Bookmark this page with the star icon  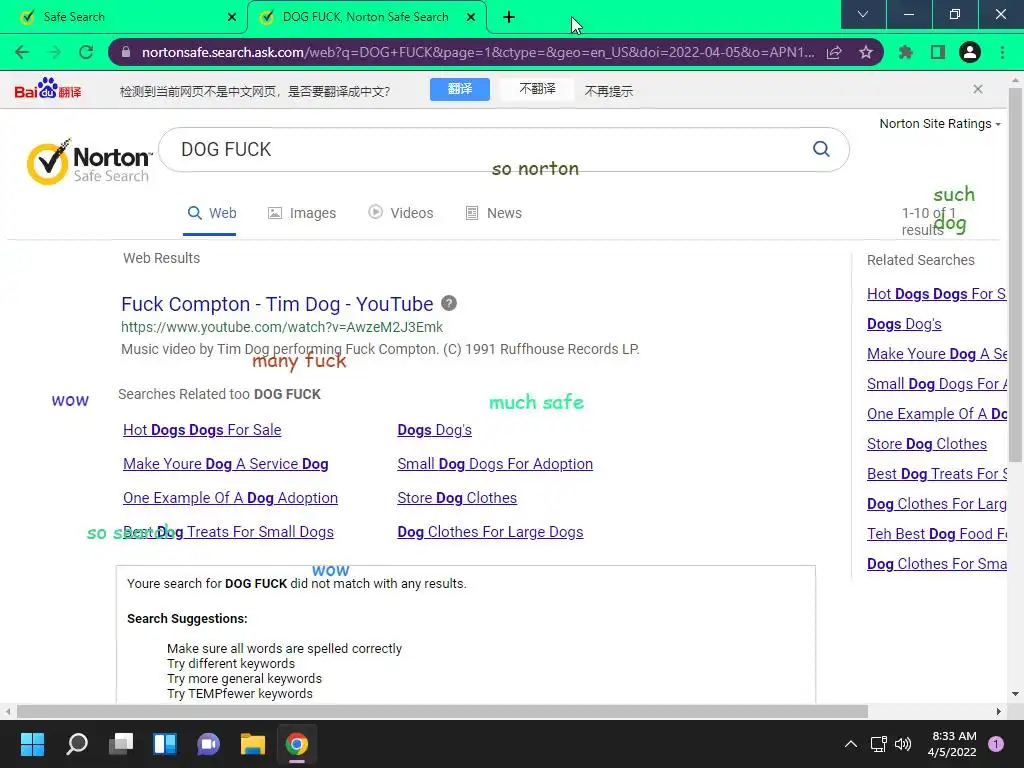tap(866, 52)
